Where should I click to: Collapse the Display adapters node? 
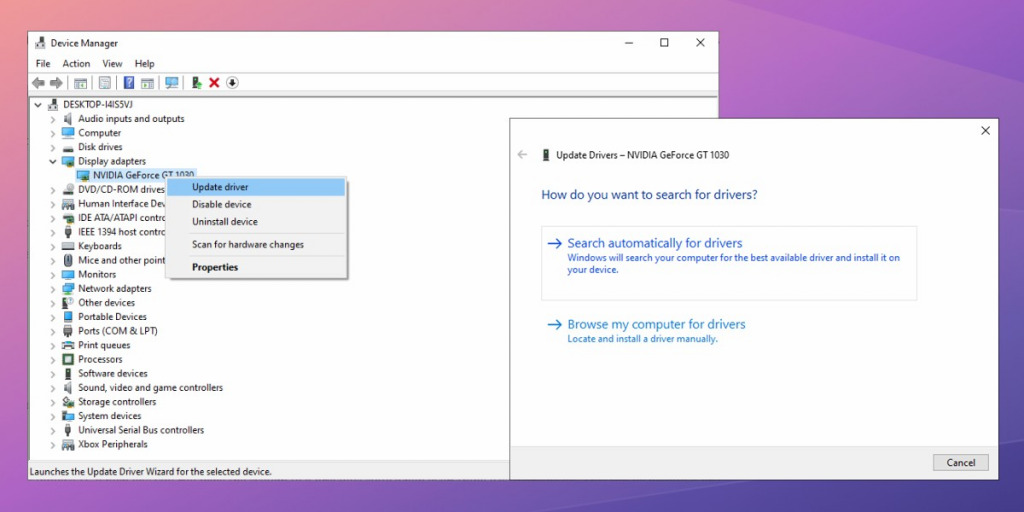[53, 161]
